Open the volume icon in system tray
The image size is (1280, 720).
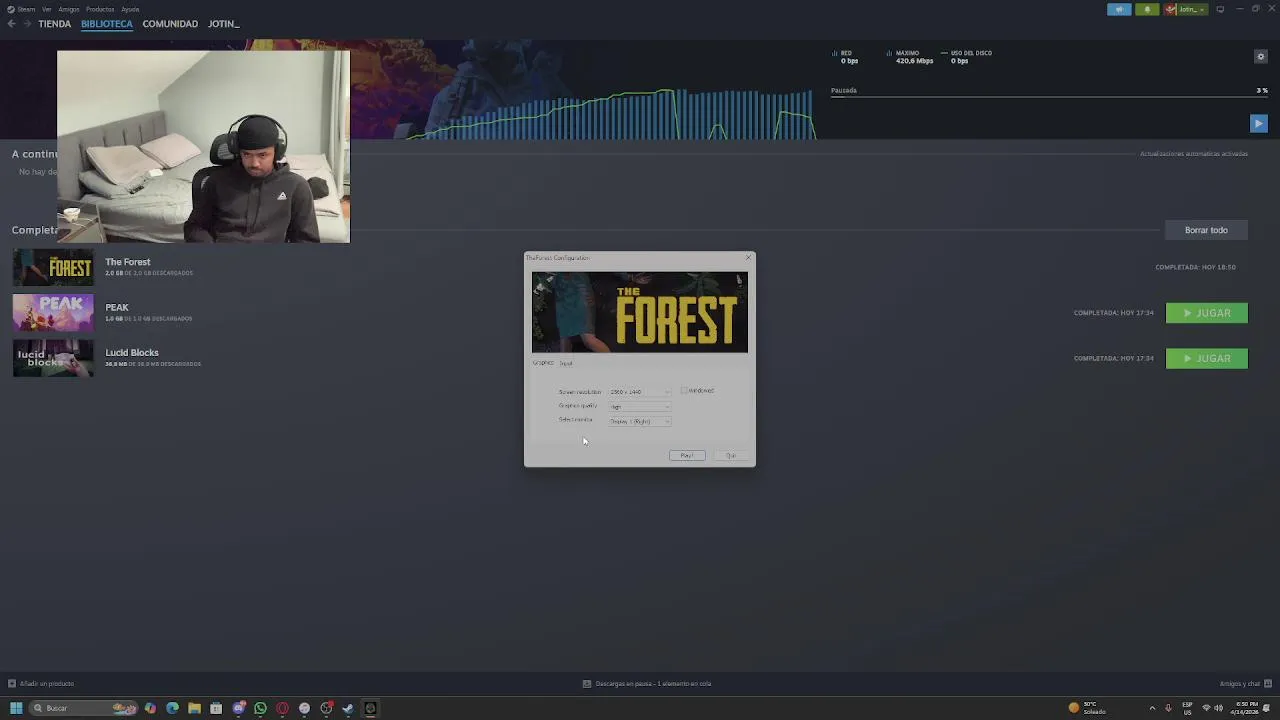pyautogui.click(x=1219, y=708)
